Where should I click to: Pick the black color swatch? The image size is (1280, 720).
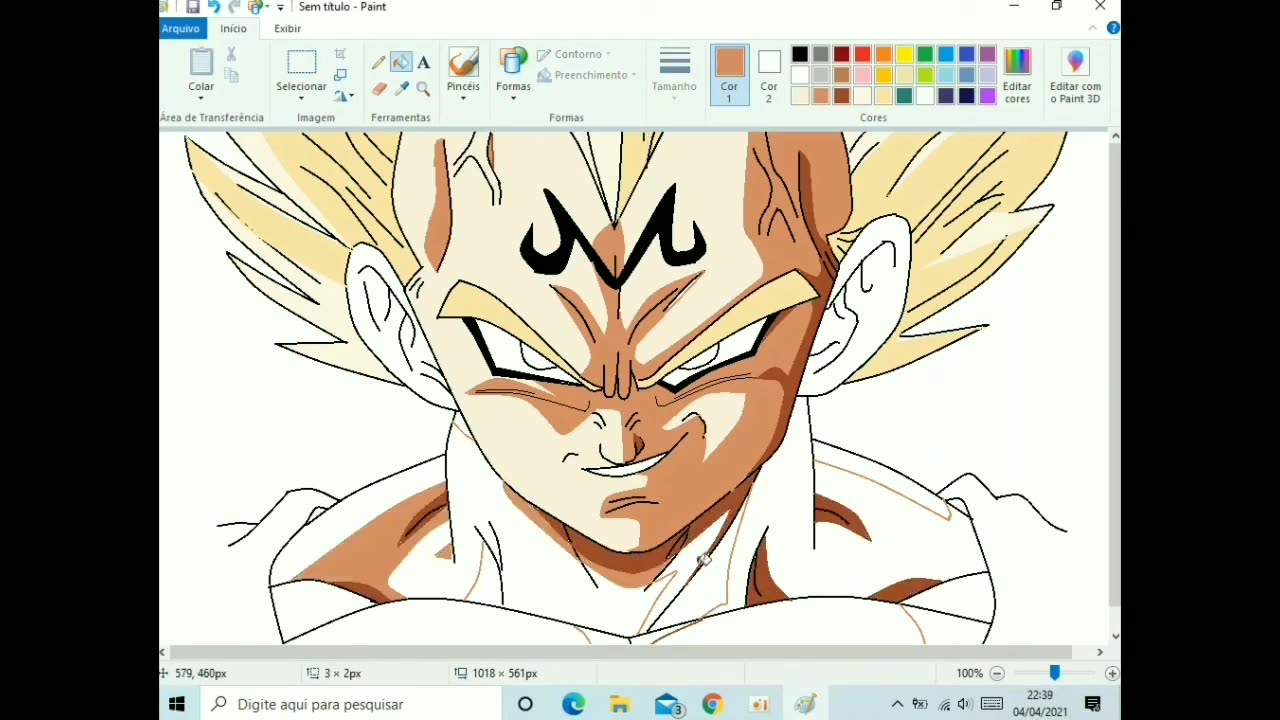(x=800, y=54)
